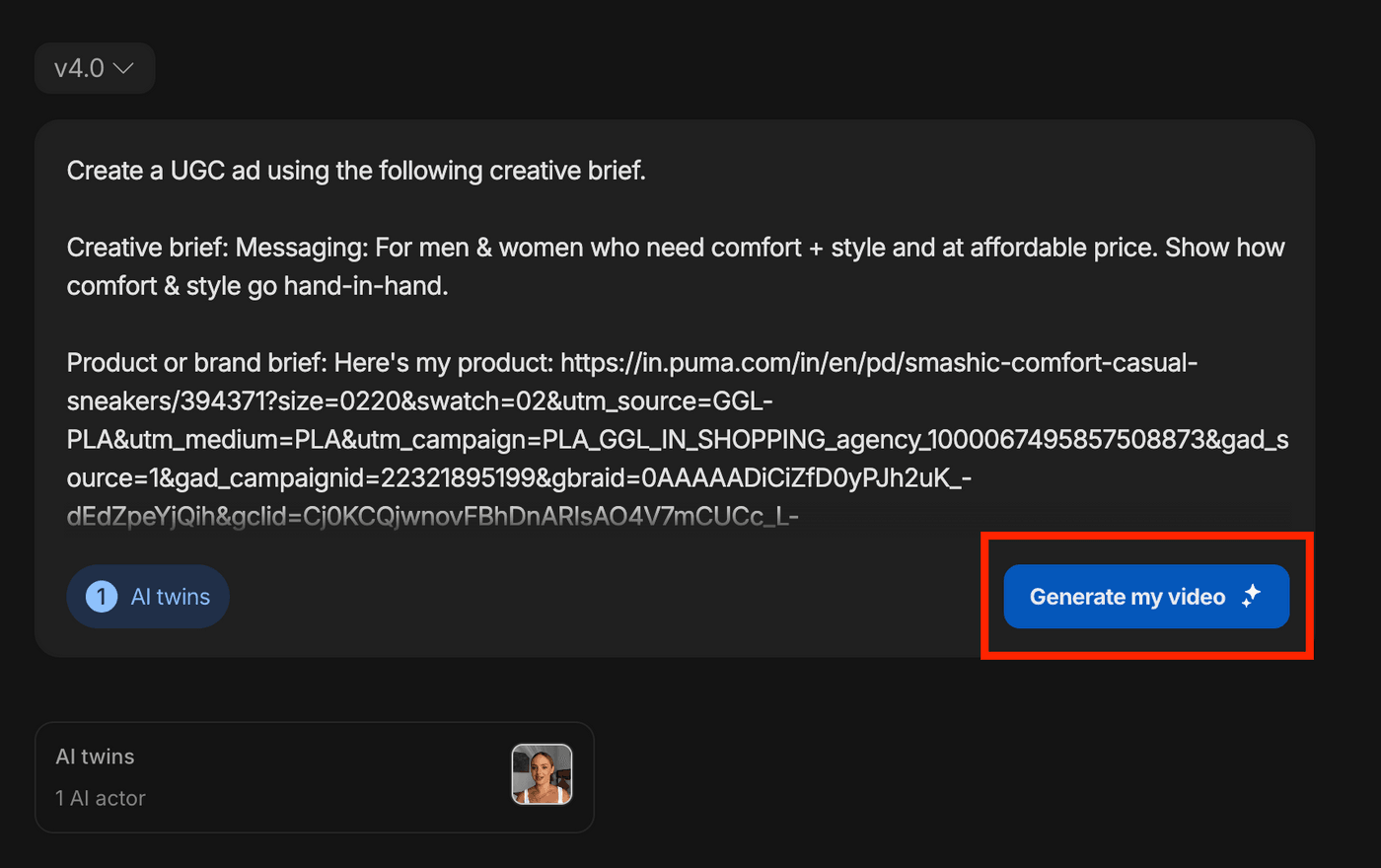Click the 'comfort & style go hand-in-hand' line

pyautogui.click(x=256, y=286)
